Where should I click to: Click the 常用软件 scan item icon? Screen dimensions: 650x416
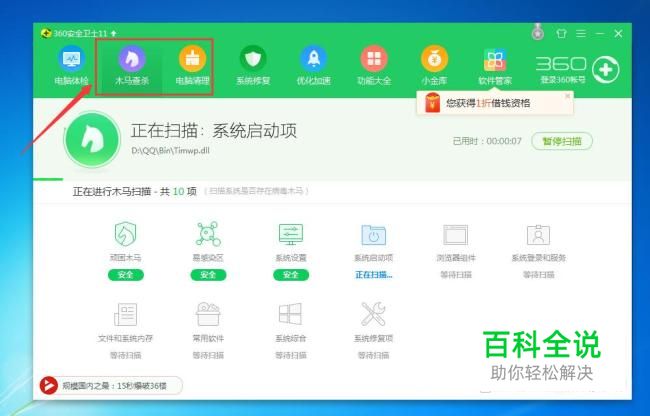208,314
